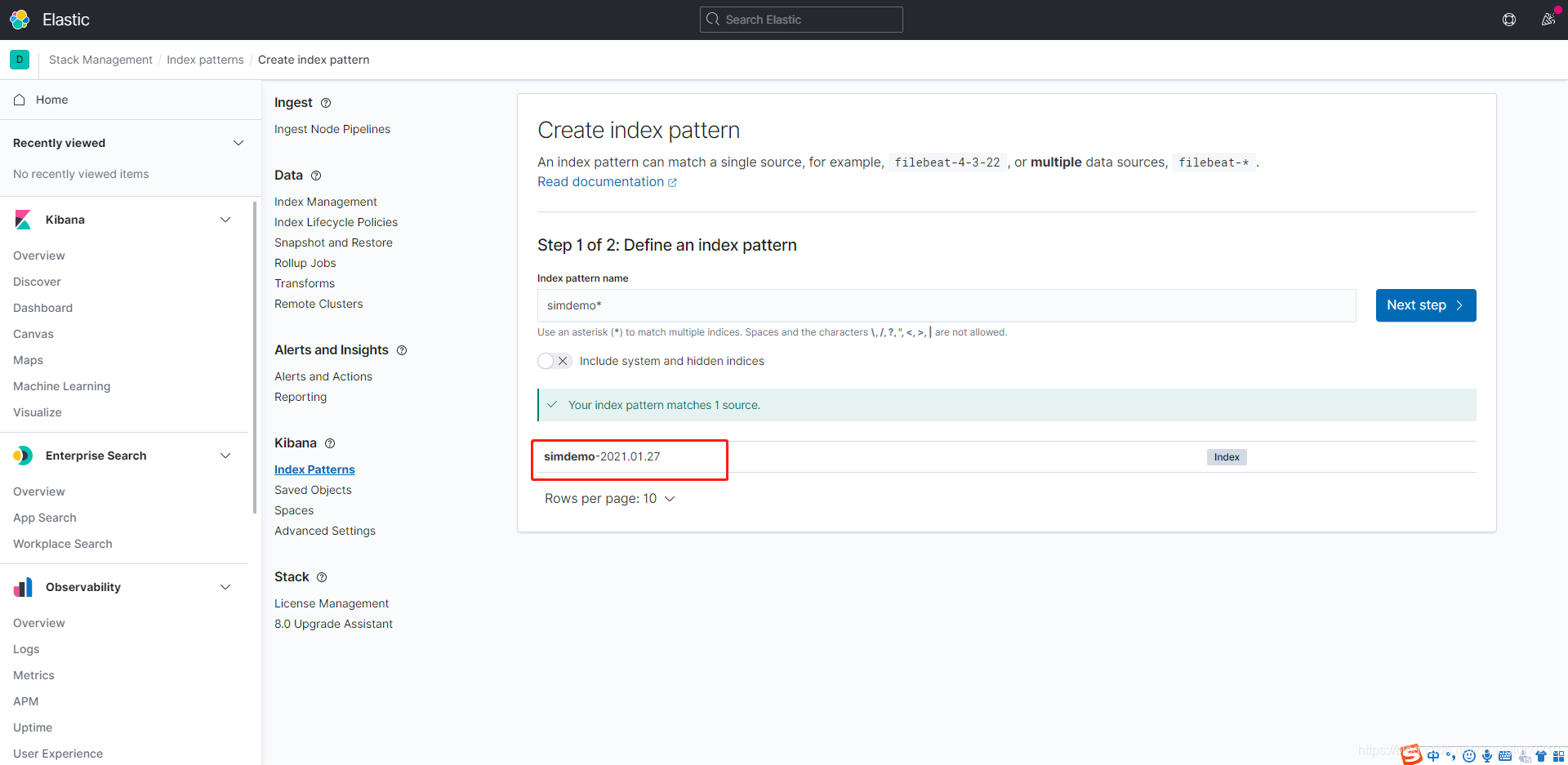Viewport: 1568px width, 765px height.
Task: Open Rollup Jobs
Action: click(305, 263)
